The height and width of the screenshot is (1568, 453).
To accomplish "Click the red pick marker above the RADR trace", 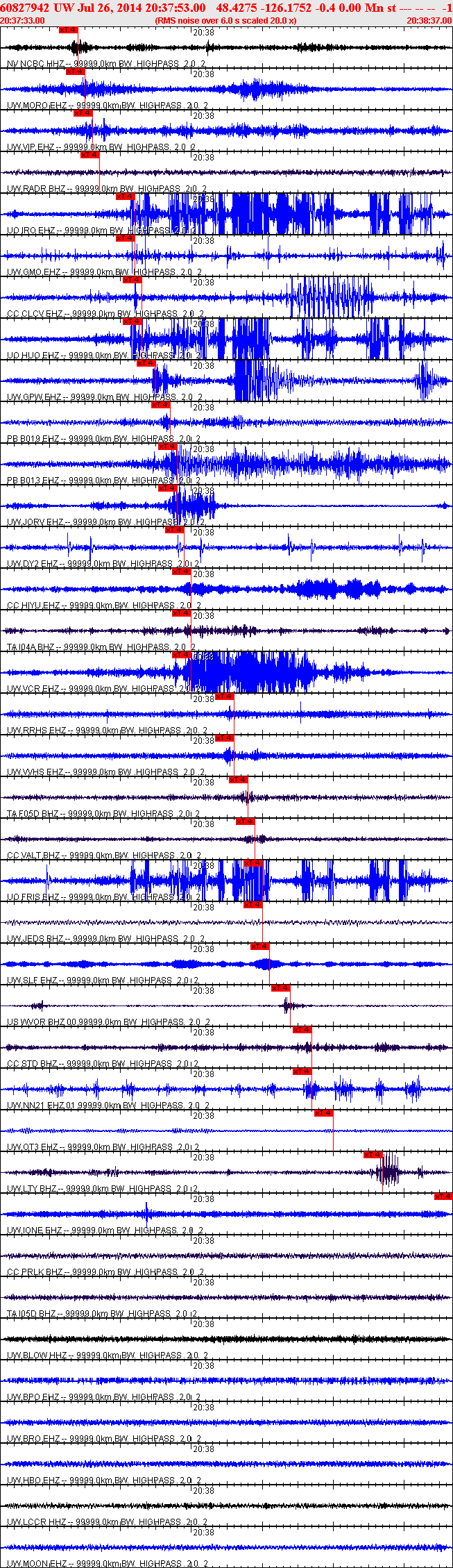I will point(90,155).
